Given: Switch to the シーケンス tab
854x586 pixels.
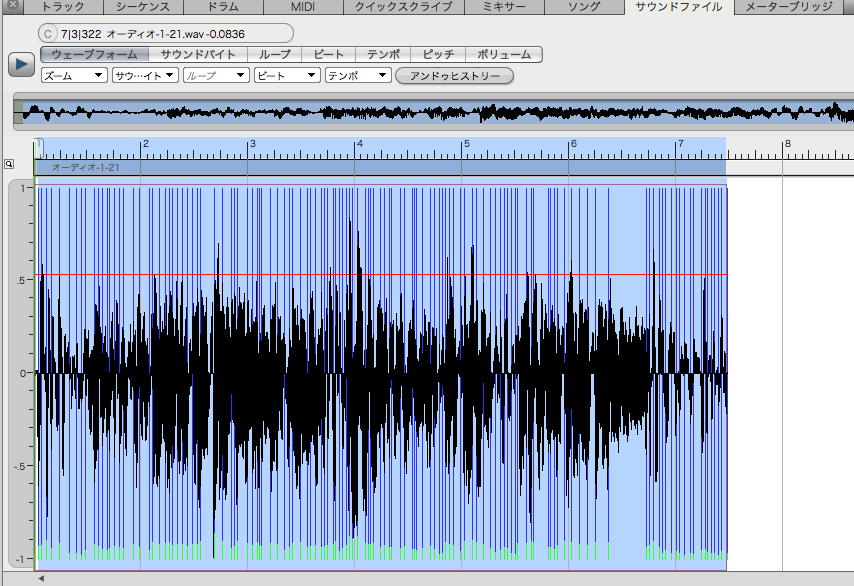Looking at the screenshot, I should click(x=143, y=7).
